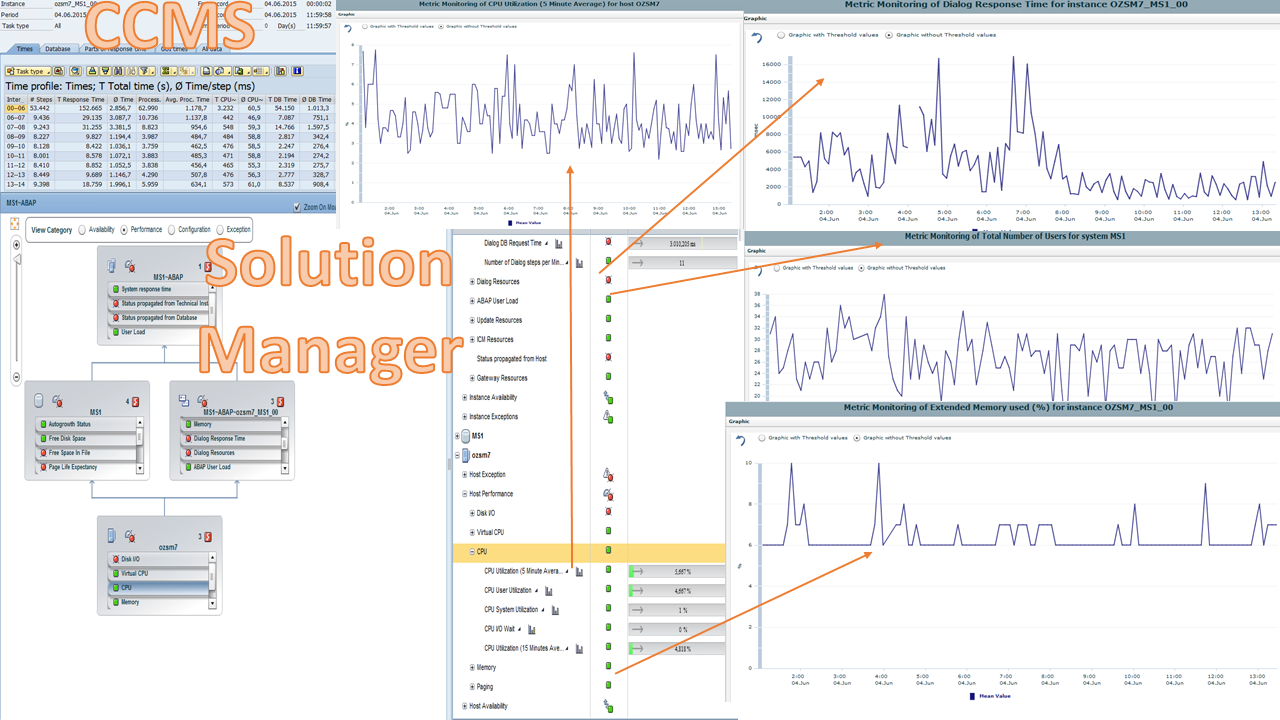Click the blue information icon in toolbar

(297, 71)
